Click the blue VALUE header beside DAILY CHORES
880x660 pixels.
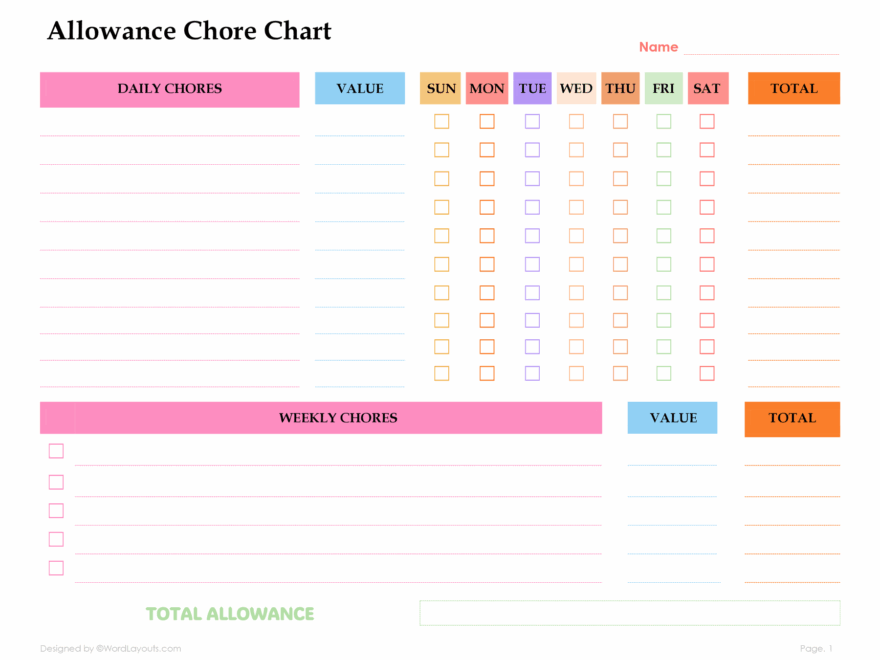(360, 89)
